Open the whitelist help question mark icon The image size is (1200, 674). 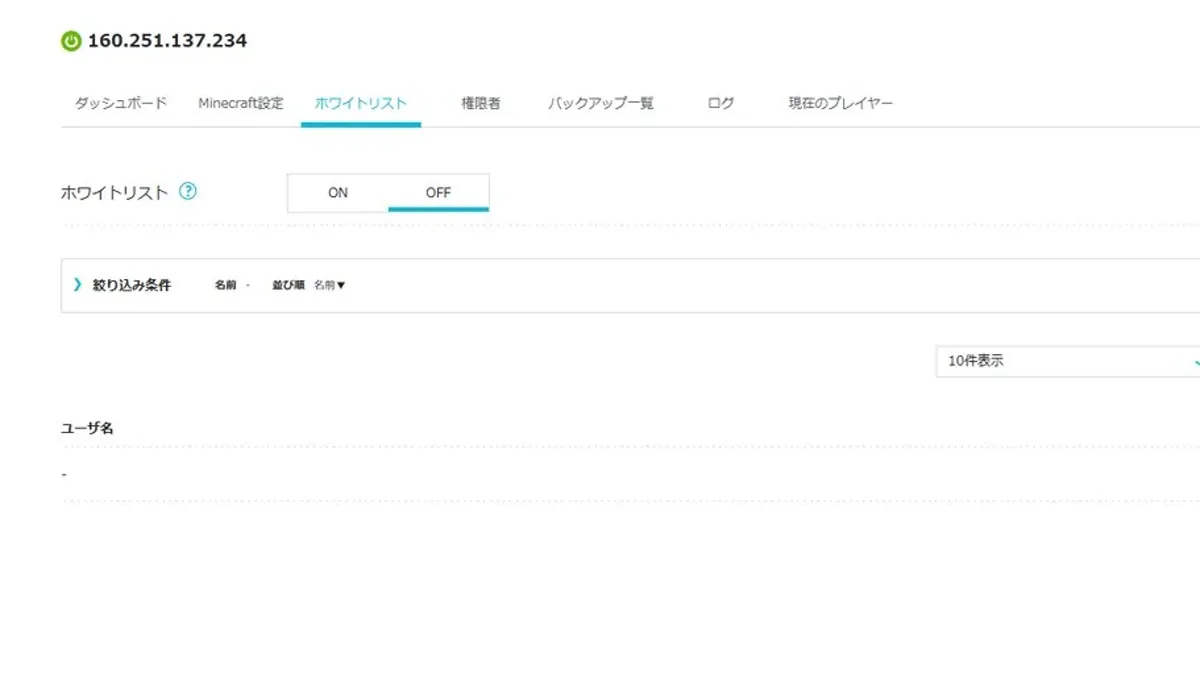click(188, 191)
